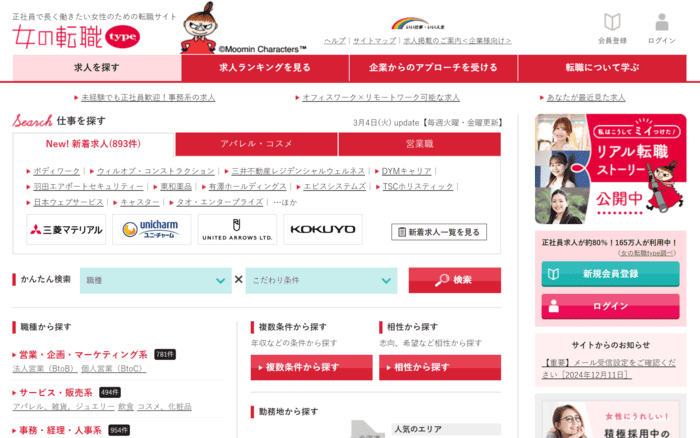Open 求人掲載のご案内＜企業様向け＞ link

point(457,41)
